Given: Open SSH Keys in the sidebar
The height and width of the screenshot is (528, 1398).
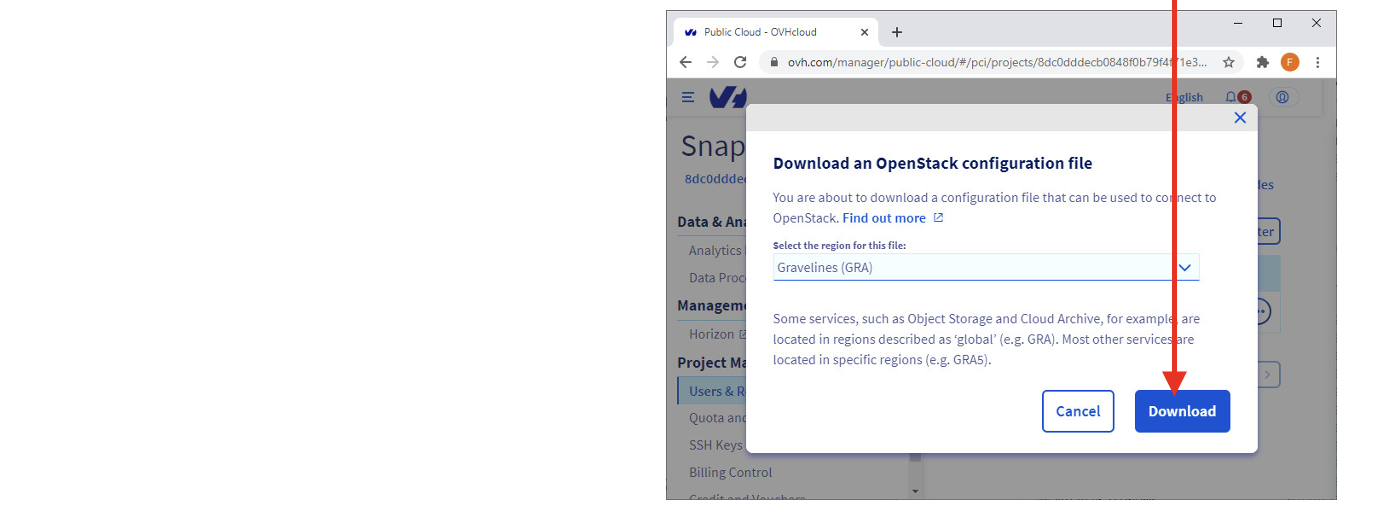Looking at the screenshot, I should click(716, 445).
